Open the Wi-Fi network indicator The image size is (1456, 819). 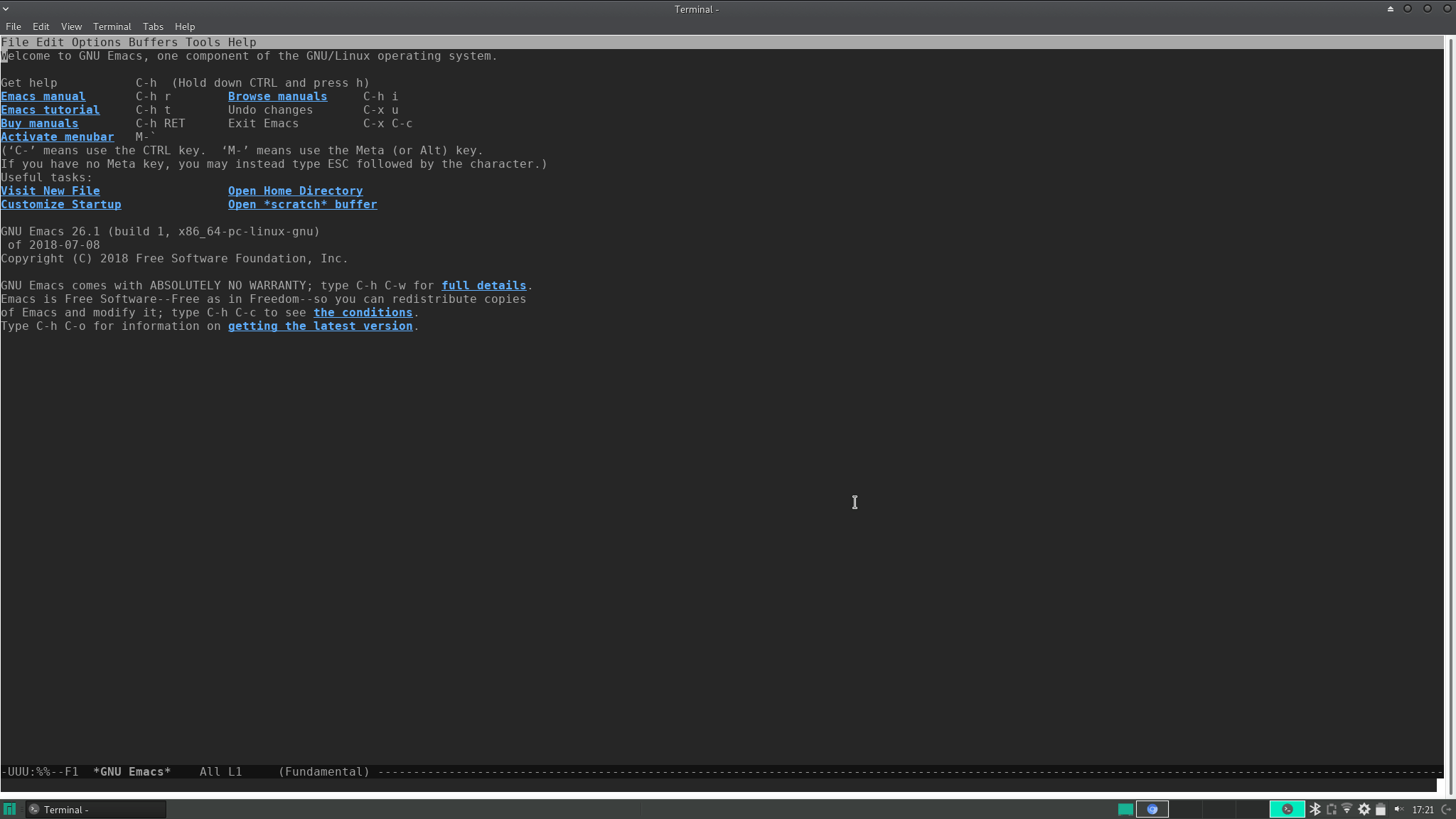click(x=1347, y=809)
